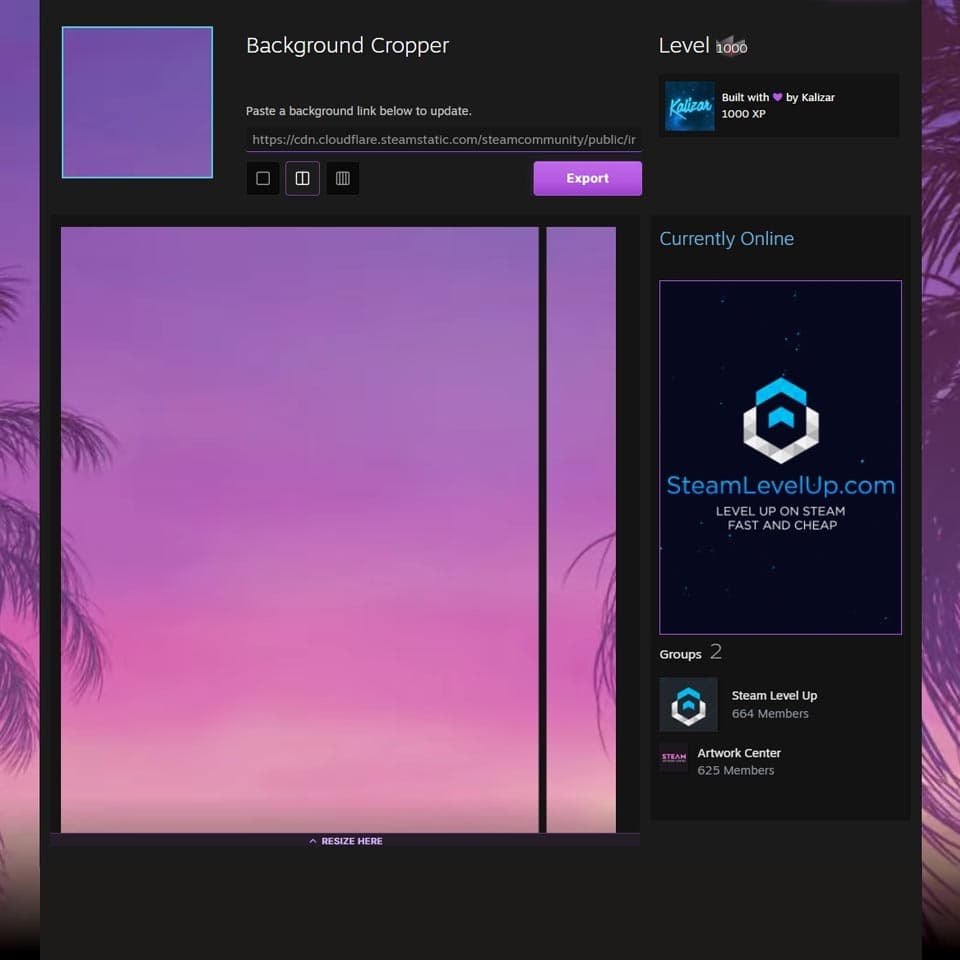
Task: Click the Kalizar badge icon
Action: pos(689,106)
